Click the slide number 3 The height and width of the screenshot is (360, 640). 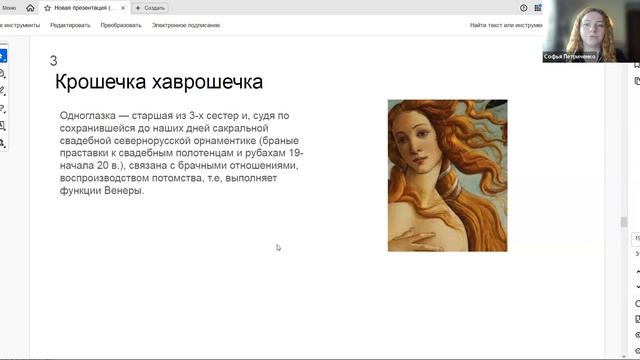(53, 61)
